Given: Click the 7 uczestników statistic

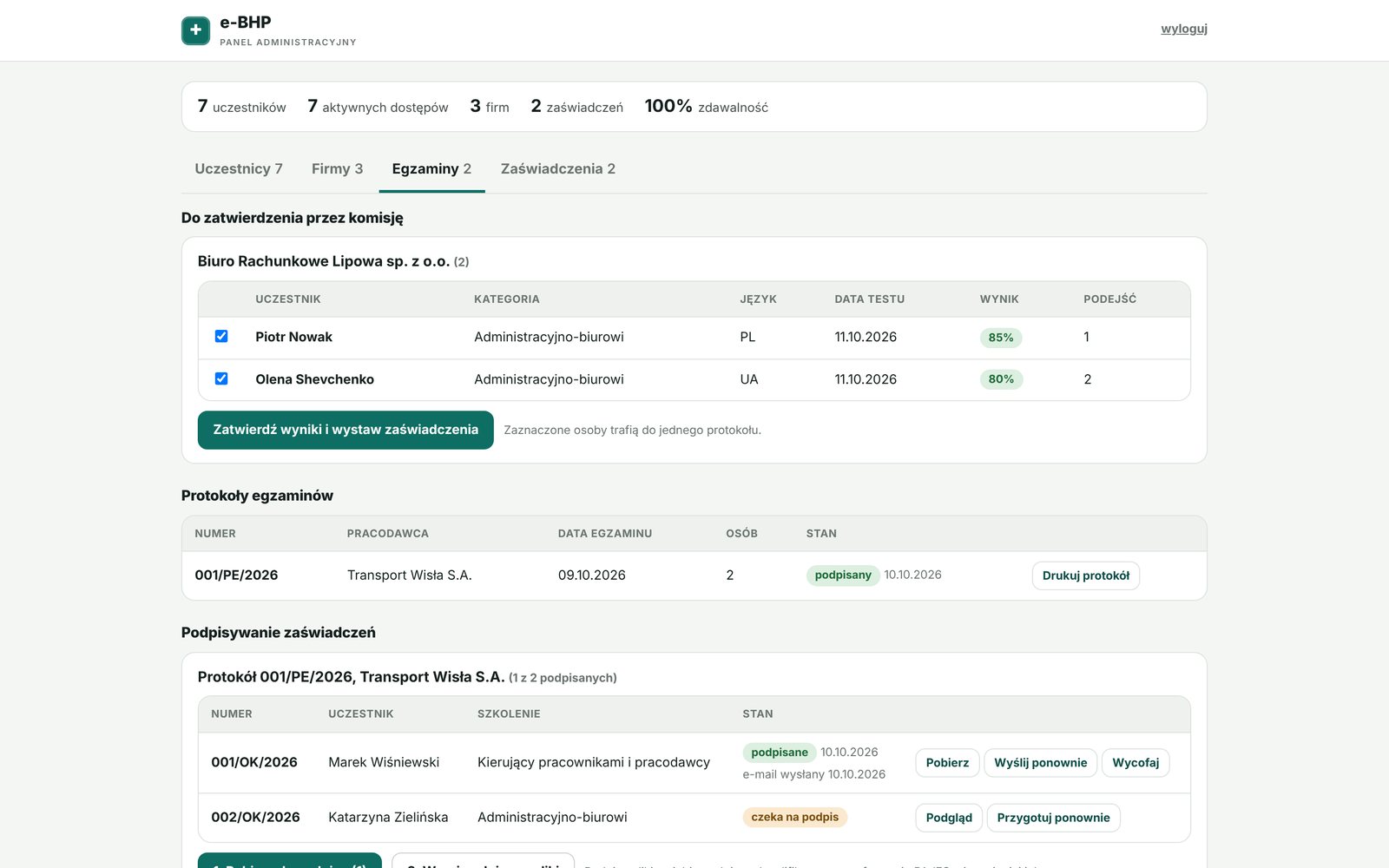Looking at the screenshot, I should pyautogui.click(x=241, y=106).
